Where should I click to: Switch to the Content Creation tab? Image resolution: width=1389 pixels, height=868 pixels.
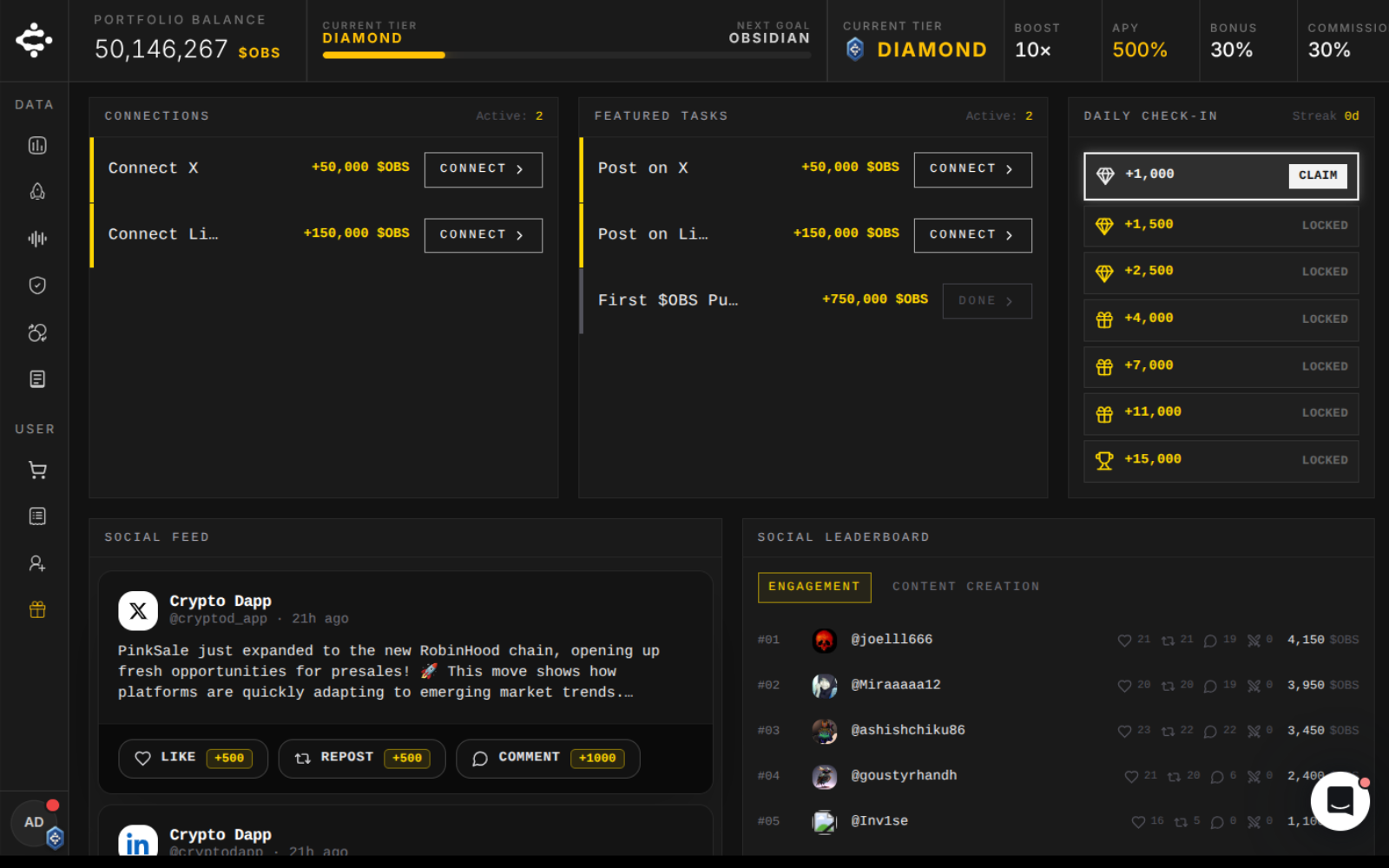(x=965, y=587)
